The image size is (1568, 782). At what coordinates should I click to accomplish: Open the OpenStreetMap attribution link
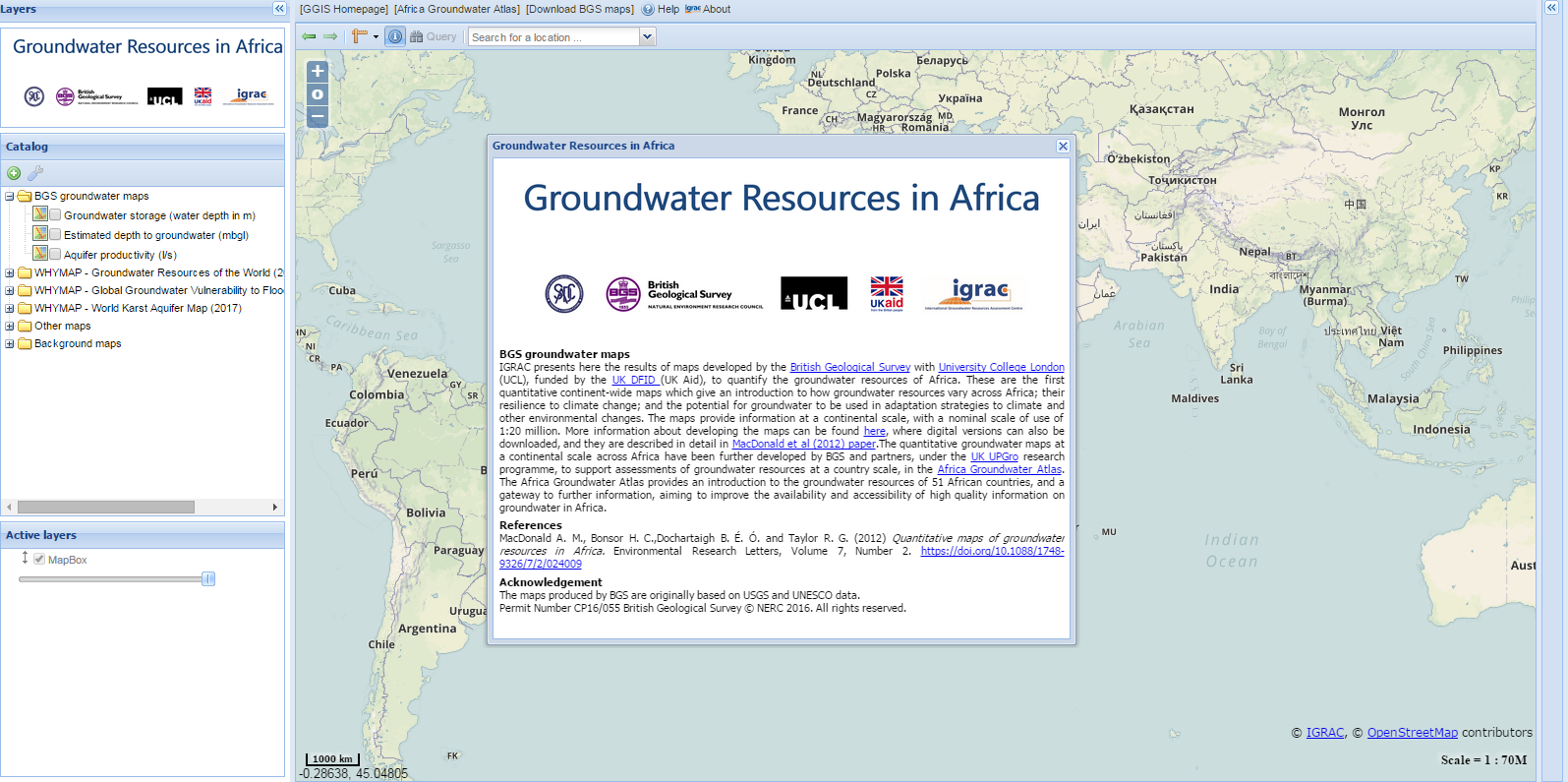tap(1412, 733)
